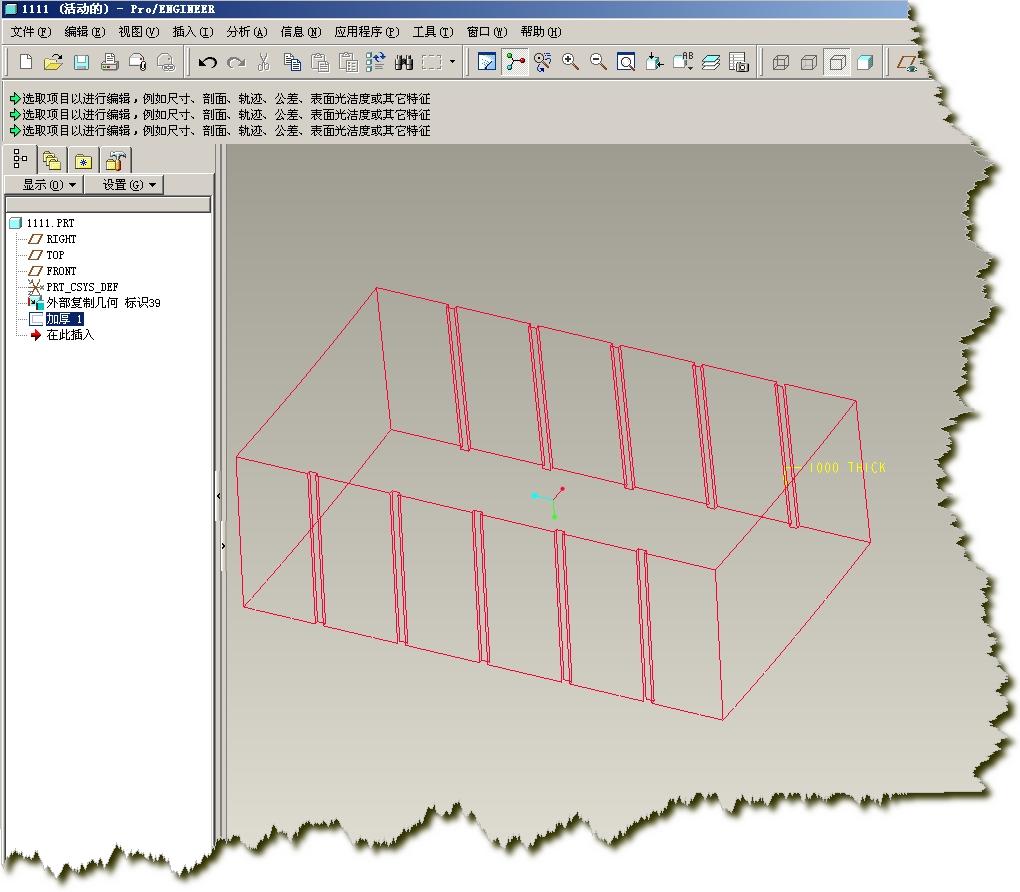Image resolution: width=1020 pixels, height=892 pixels.
Task: Switch to Folder Browser tab
Action: tap(51, 160)
